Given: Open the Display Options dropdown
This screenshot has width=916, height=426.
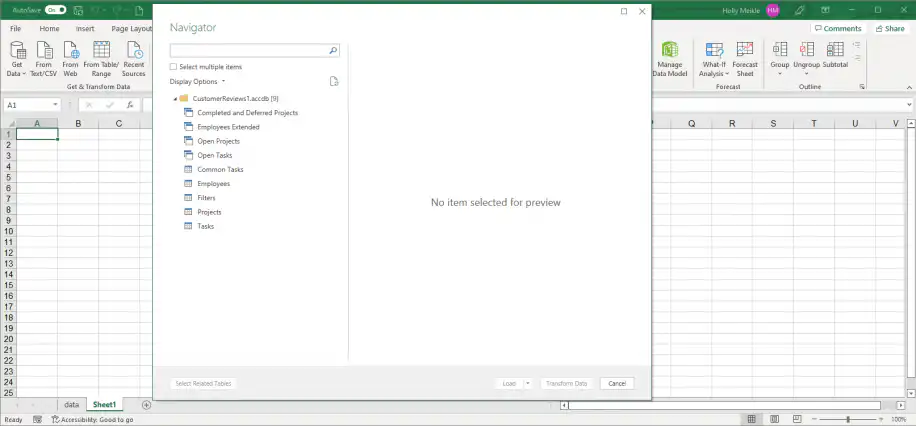Looking at the screenshot, I should point(197,82).
